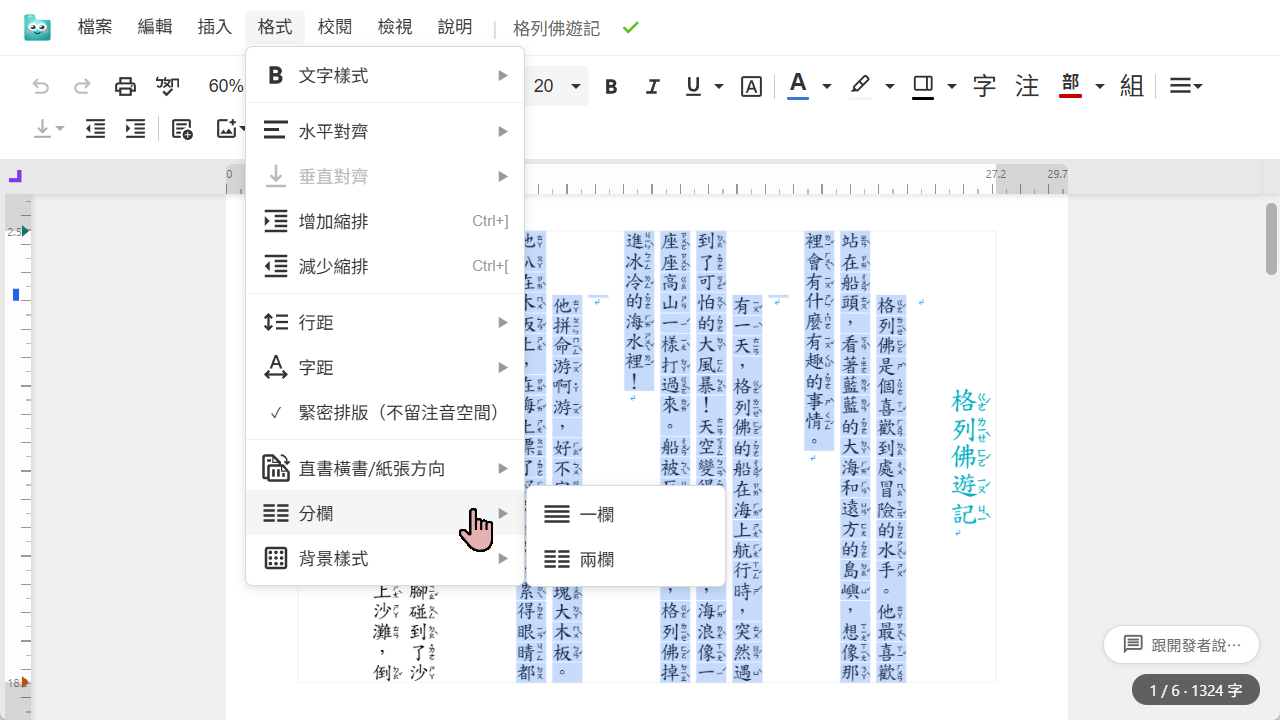Expand 水平對齊 submenu

385,132
